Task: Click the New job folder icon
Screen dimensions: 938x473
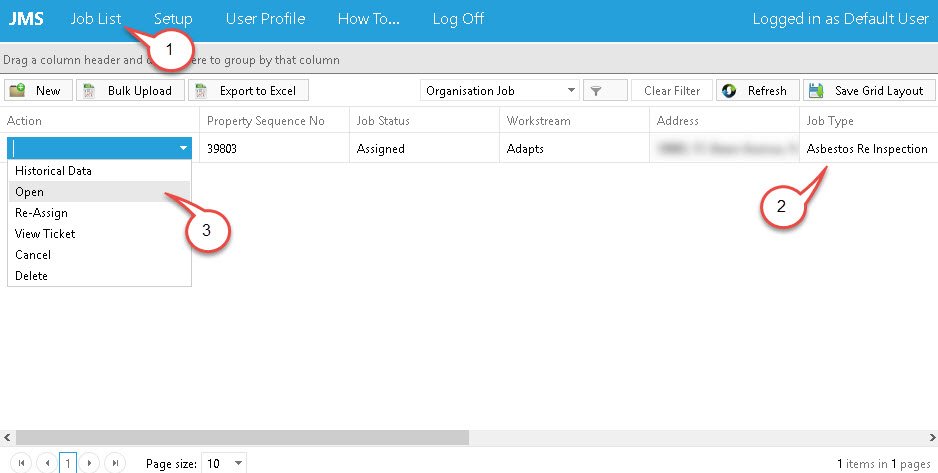Action: (18, 90)
